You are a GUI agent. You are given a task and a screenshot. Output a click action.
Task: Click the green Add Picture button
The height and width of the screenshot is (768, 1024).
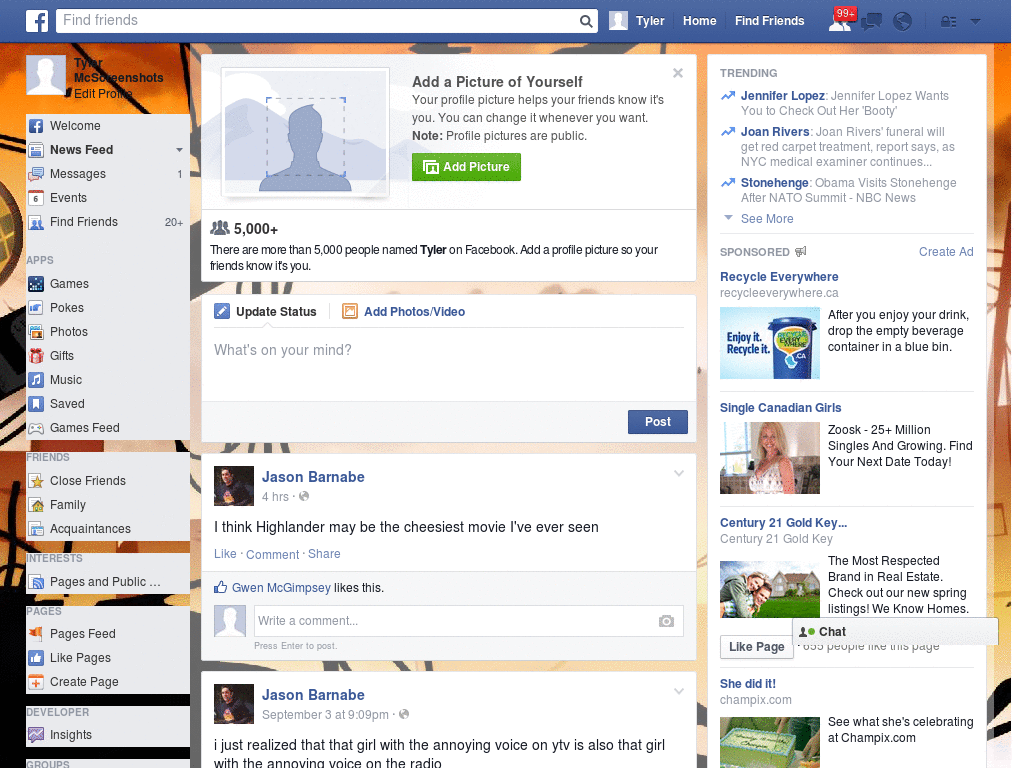pos(466,167)
